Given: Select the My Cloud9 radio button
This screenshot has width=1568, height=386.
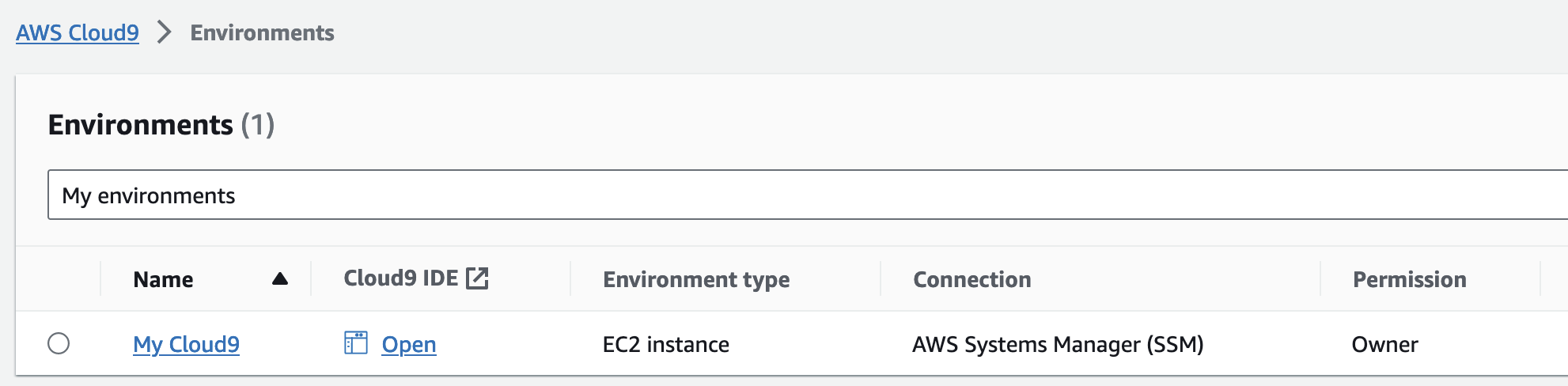Looking at the screenshot, I should pos(59,343).
